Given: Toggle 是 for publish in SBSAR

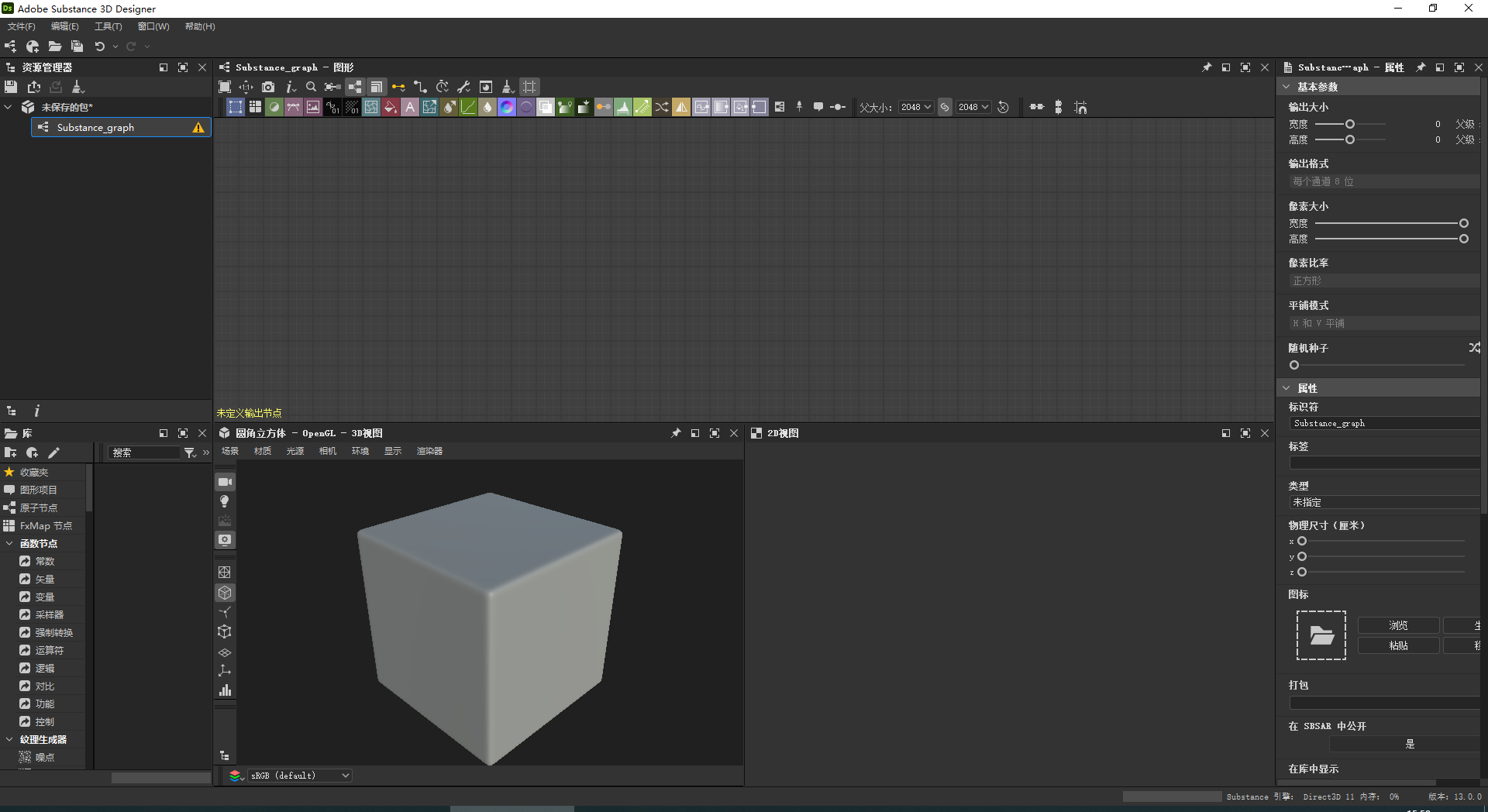Looking at the screenshot, I should [x=1410, y=743].
